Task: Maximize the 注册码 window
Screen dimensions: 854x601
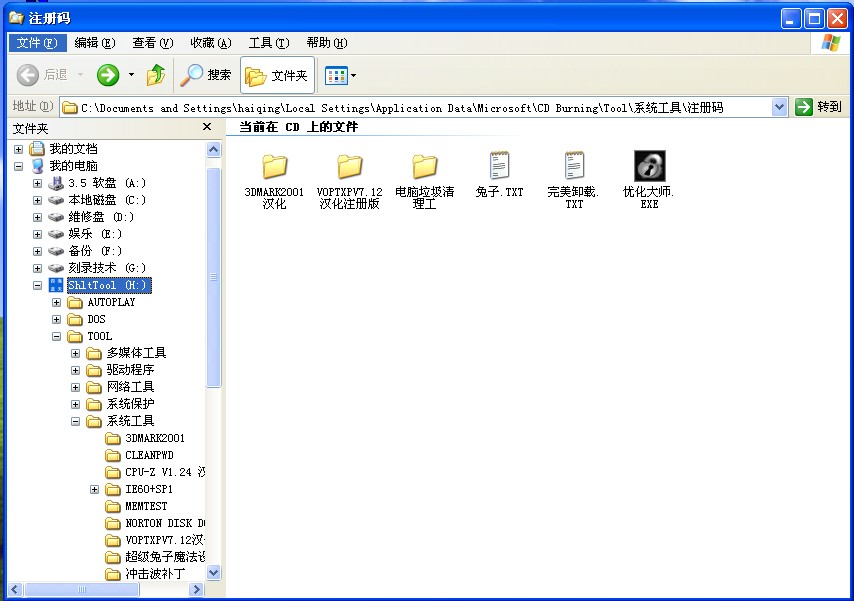Action: click(x=814, y=19)
